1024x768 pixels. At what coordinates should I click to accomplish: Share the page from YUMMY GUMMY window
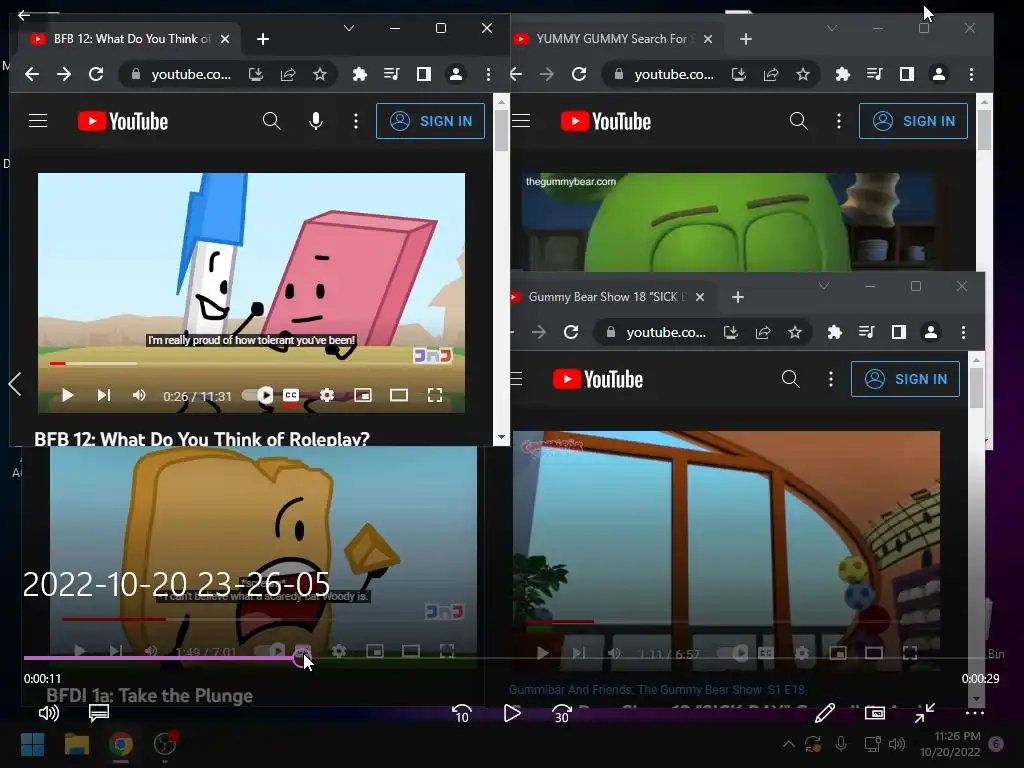click(771, 74)
